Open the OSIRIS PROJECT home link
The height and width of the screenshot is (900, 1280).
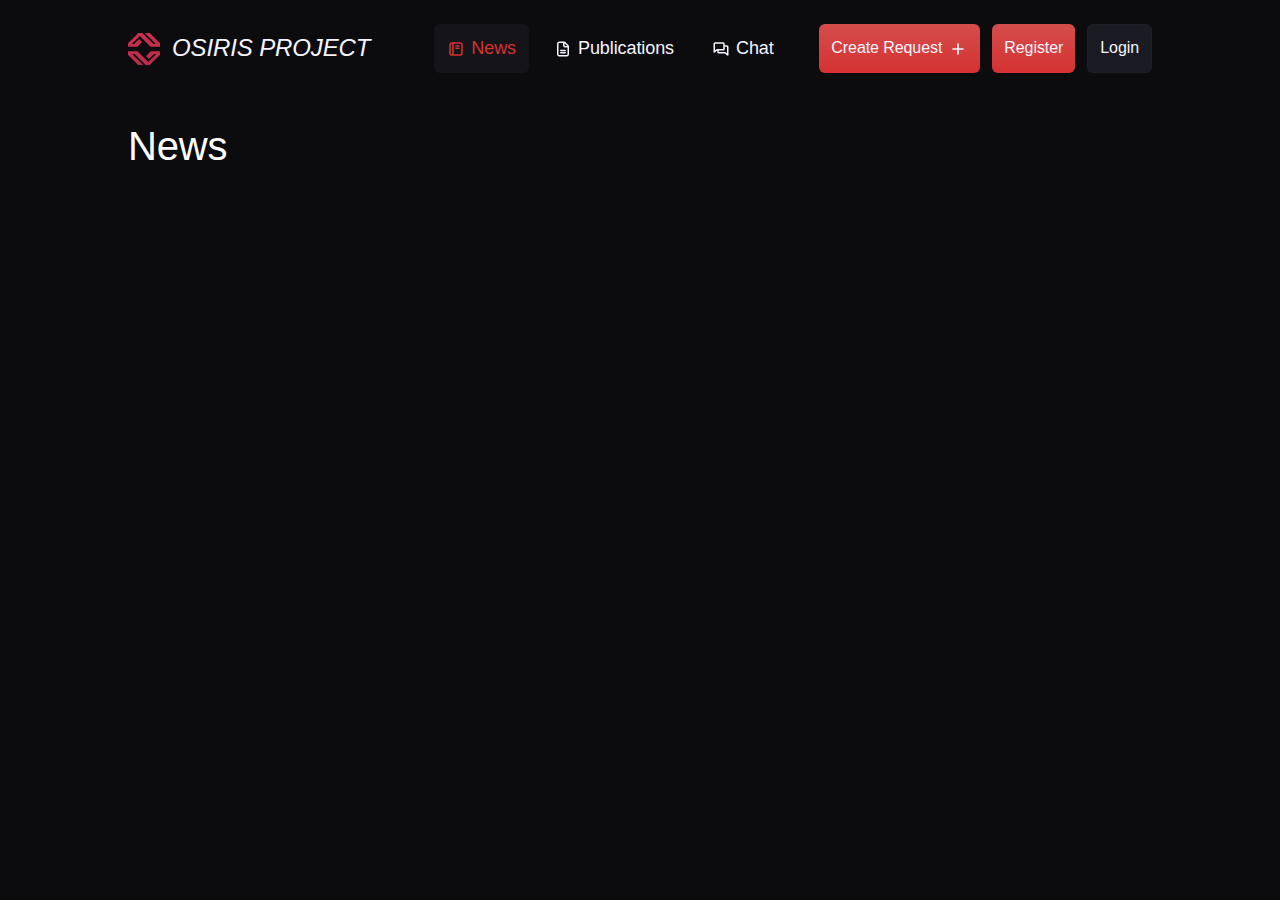pos(249,48)
